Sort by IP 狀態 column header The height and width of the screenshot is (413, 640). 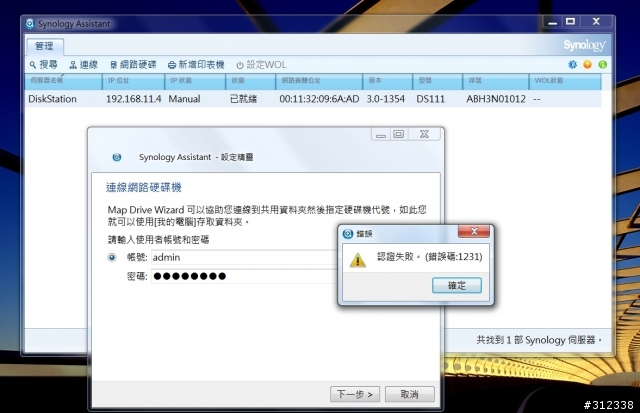point(196,81)
